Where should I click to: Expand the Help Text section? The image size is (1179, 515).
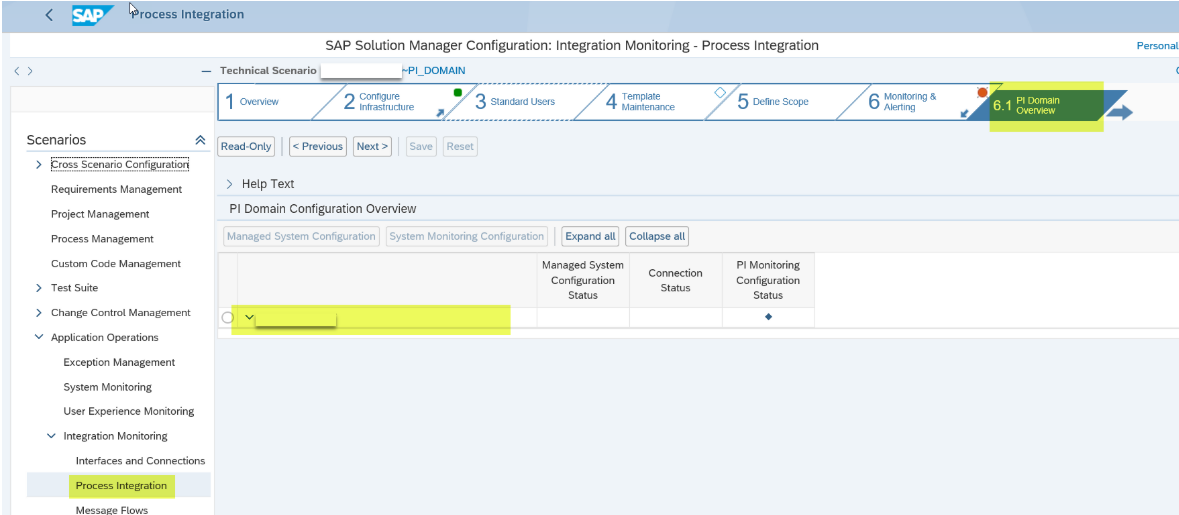(x=229, y=183)
